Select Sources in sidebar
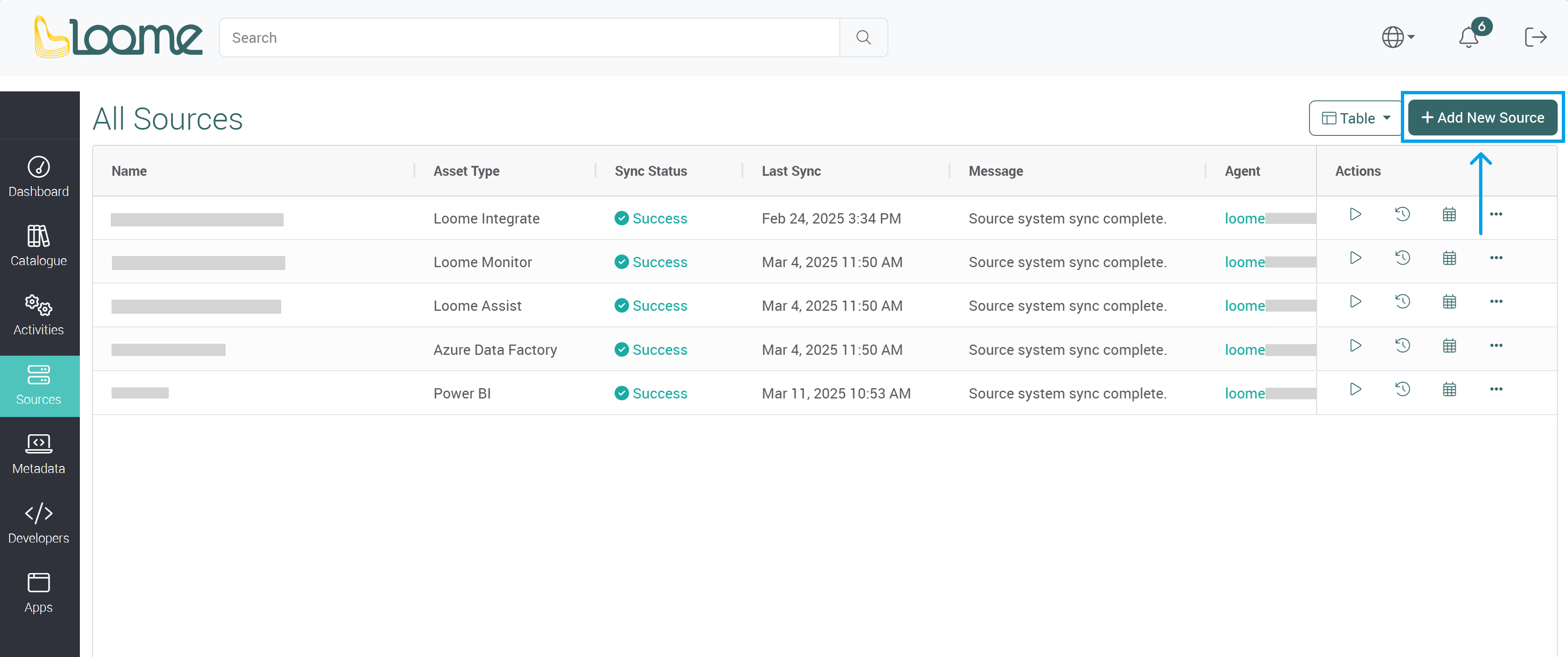This screenshot has width=1568, height=657. click(39, 385)
